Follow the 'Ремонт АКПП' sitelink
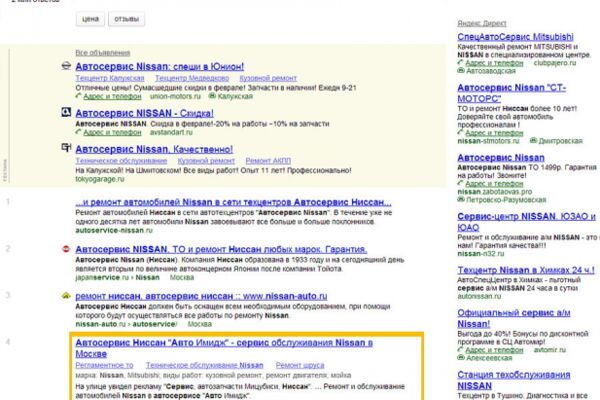 (268, 161)
